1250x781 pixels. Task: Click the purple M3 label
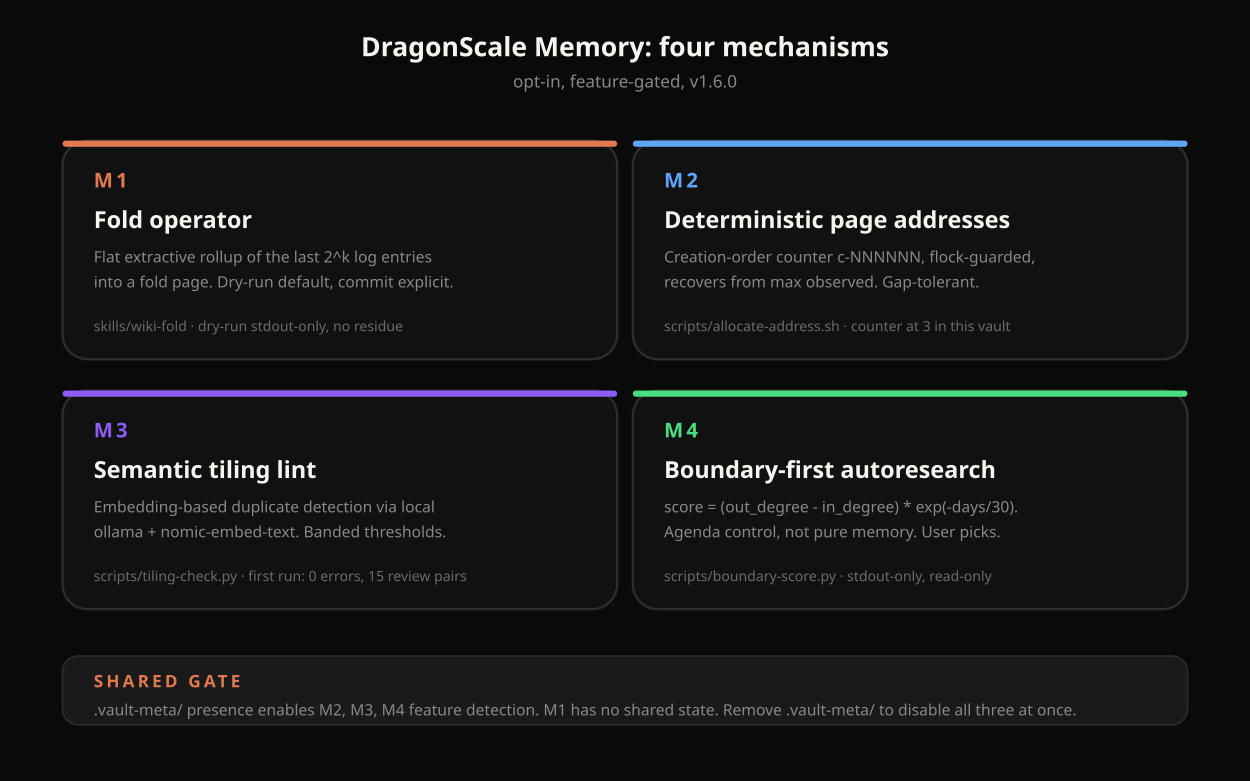click(111, 431)
